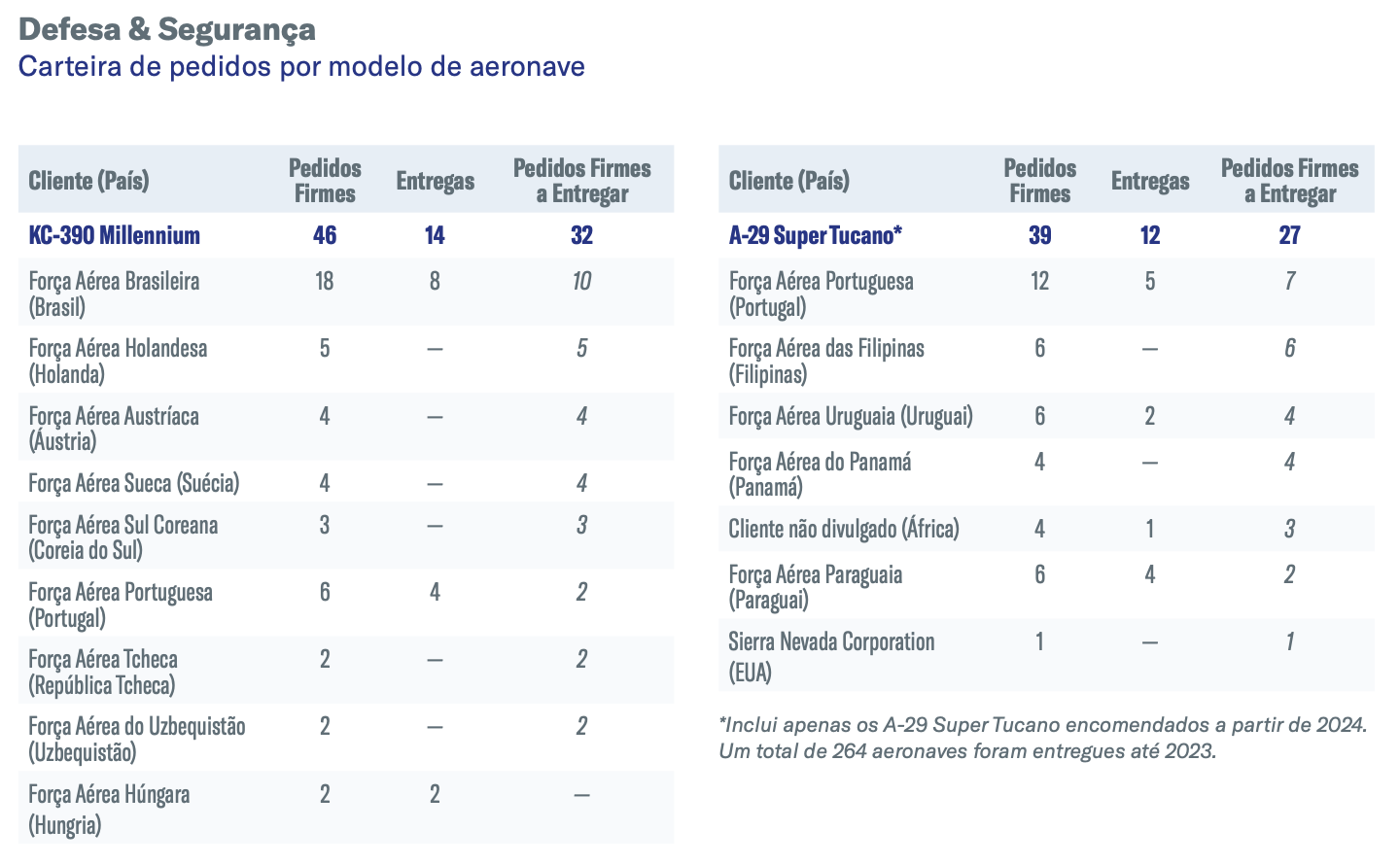Screen dimensions: 1400x865
Task: Click the KC-390 Millennium firm orders total 46
Action: (325, 235)
